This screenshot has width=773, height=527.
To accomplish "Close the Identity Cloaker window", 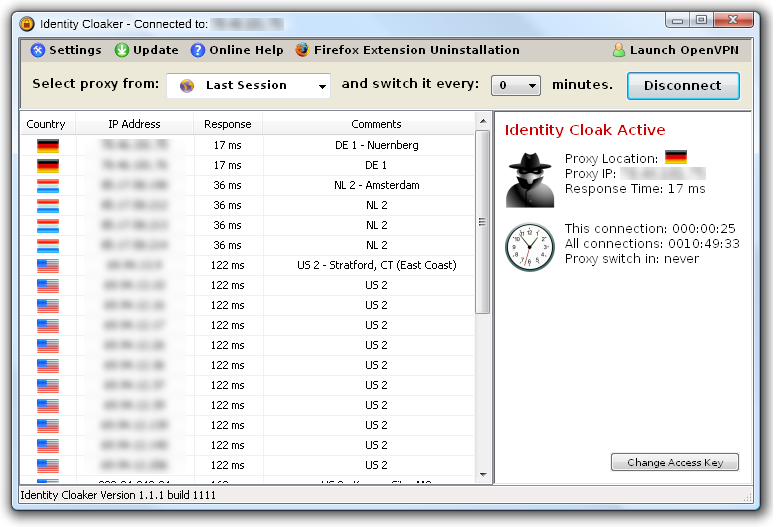I will 733,20.
